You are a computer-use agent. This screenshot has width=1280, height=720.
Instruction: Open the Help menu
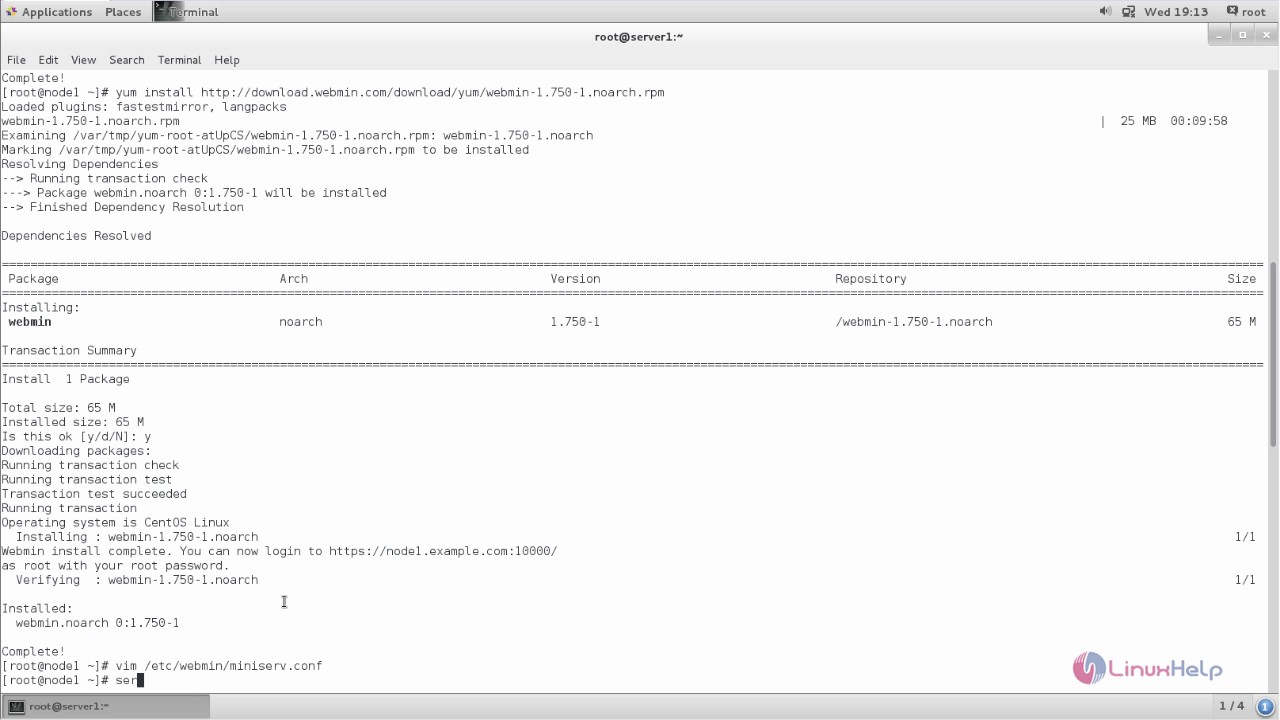(227, 60)
